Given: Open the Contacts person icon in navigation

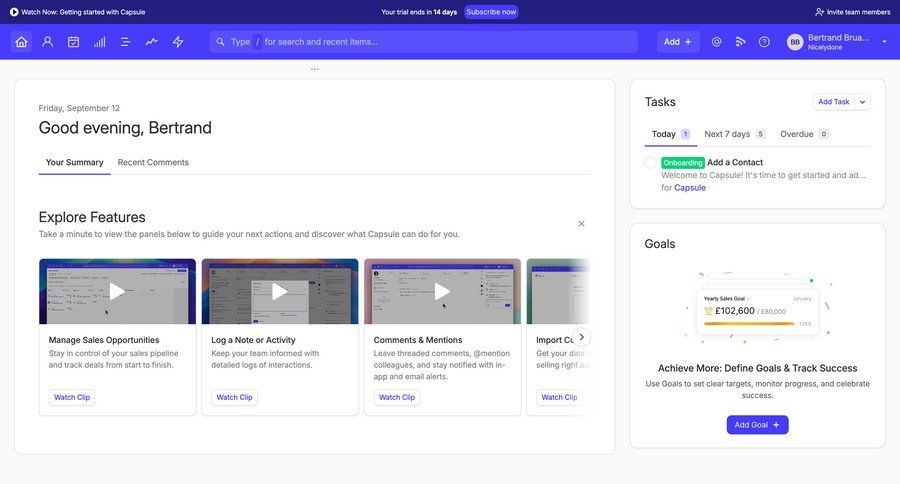Looking at the screenshot, I should [47, 42].
